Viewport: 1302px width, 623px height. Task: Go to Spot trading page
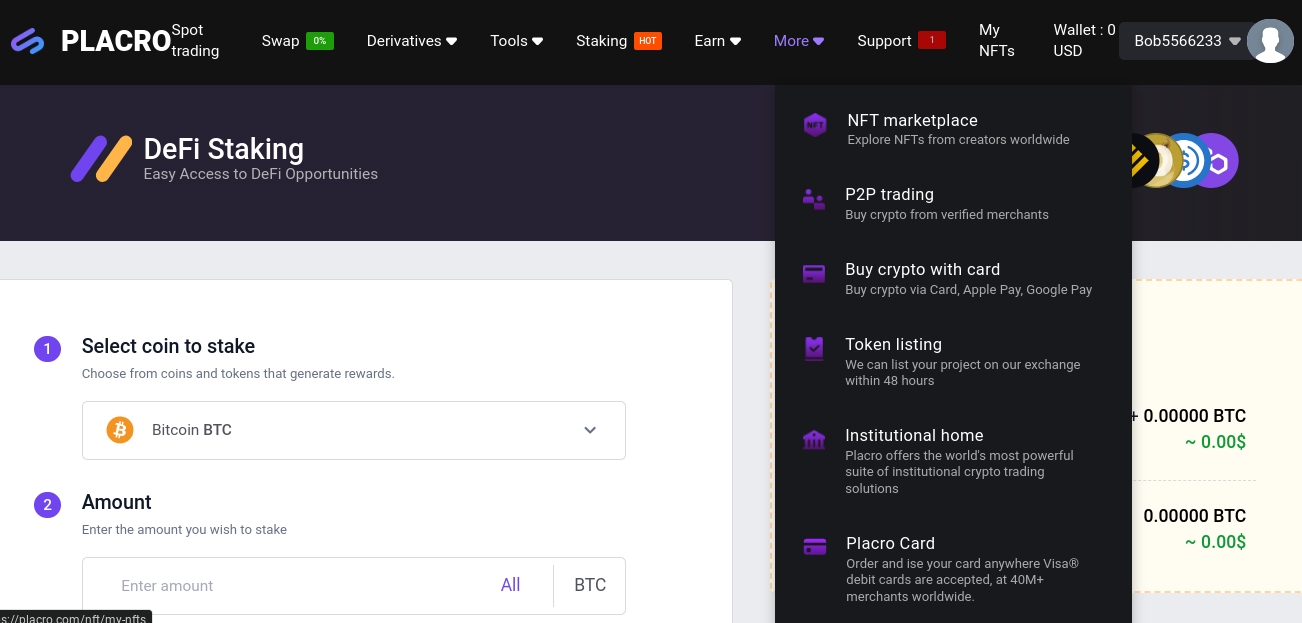pos(195,41)
